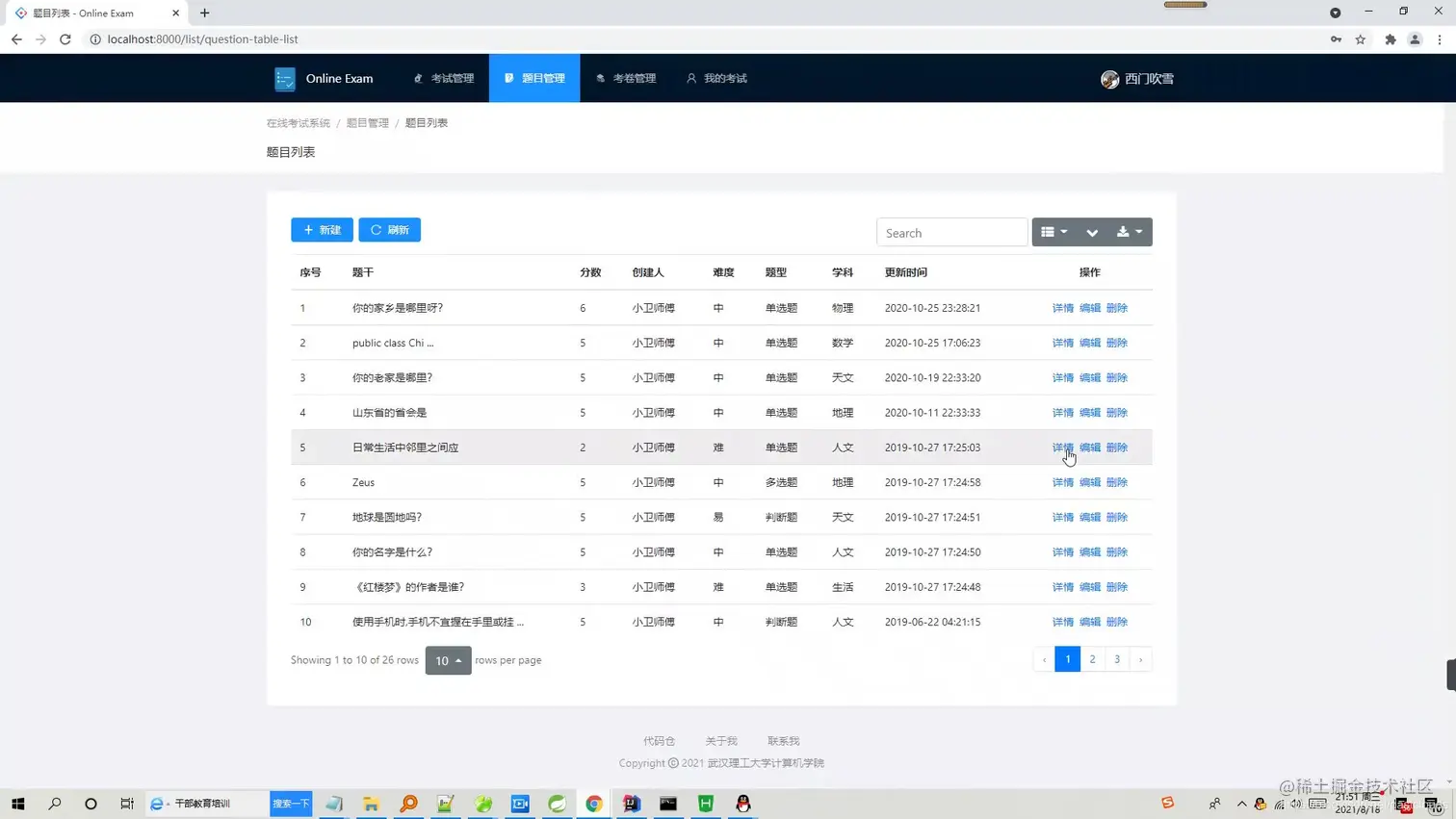Go to the next page arrow

[1140, 659]
